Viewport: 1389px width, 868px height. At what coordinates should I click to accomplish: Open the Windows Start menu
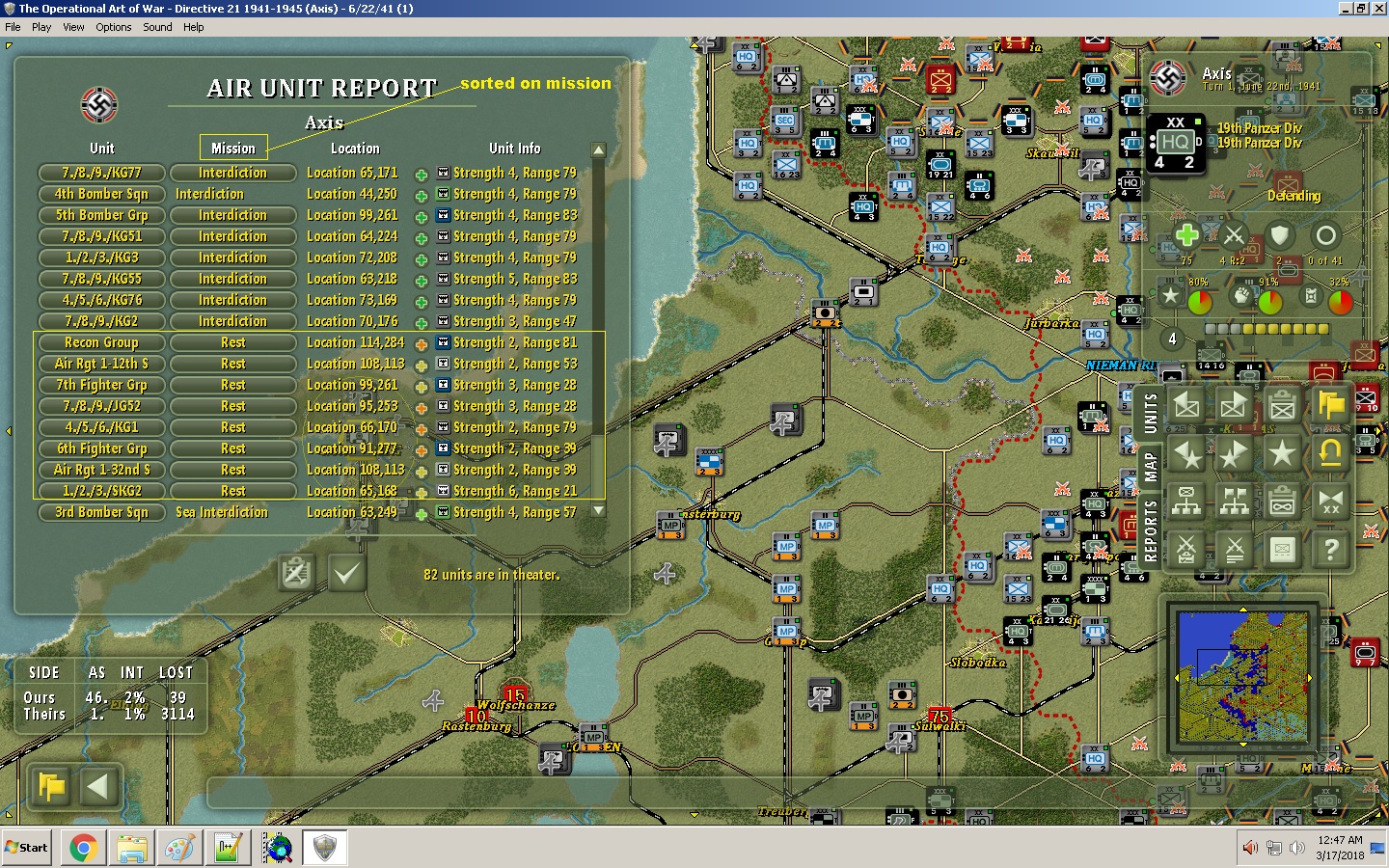pyautogui.click(x=27, y=848)
